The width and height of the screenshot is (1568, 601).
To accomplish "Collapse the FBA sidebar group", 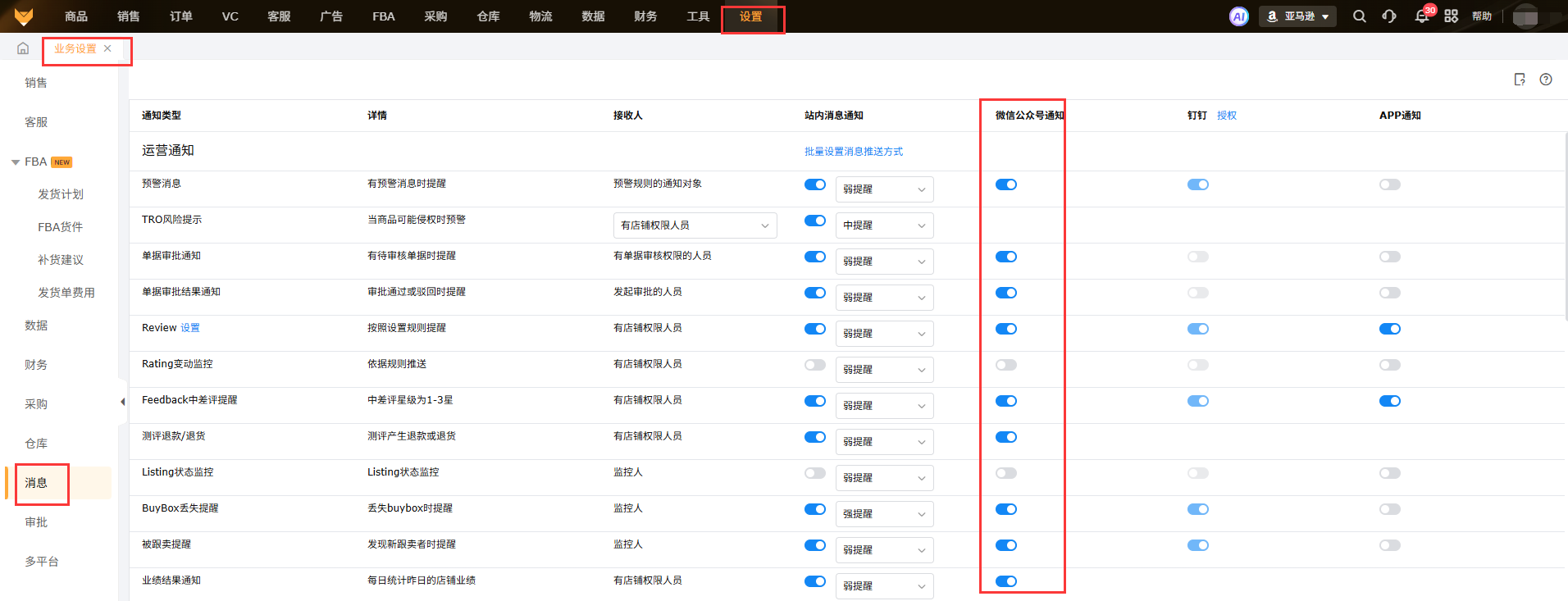I will (16, 162).
